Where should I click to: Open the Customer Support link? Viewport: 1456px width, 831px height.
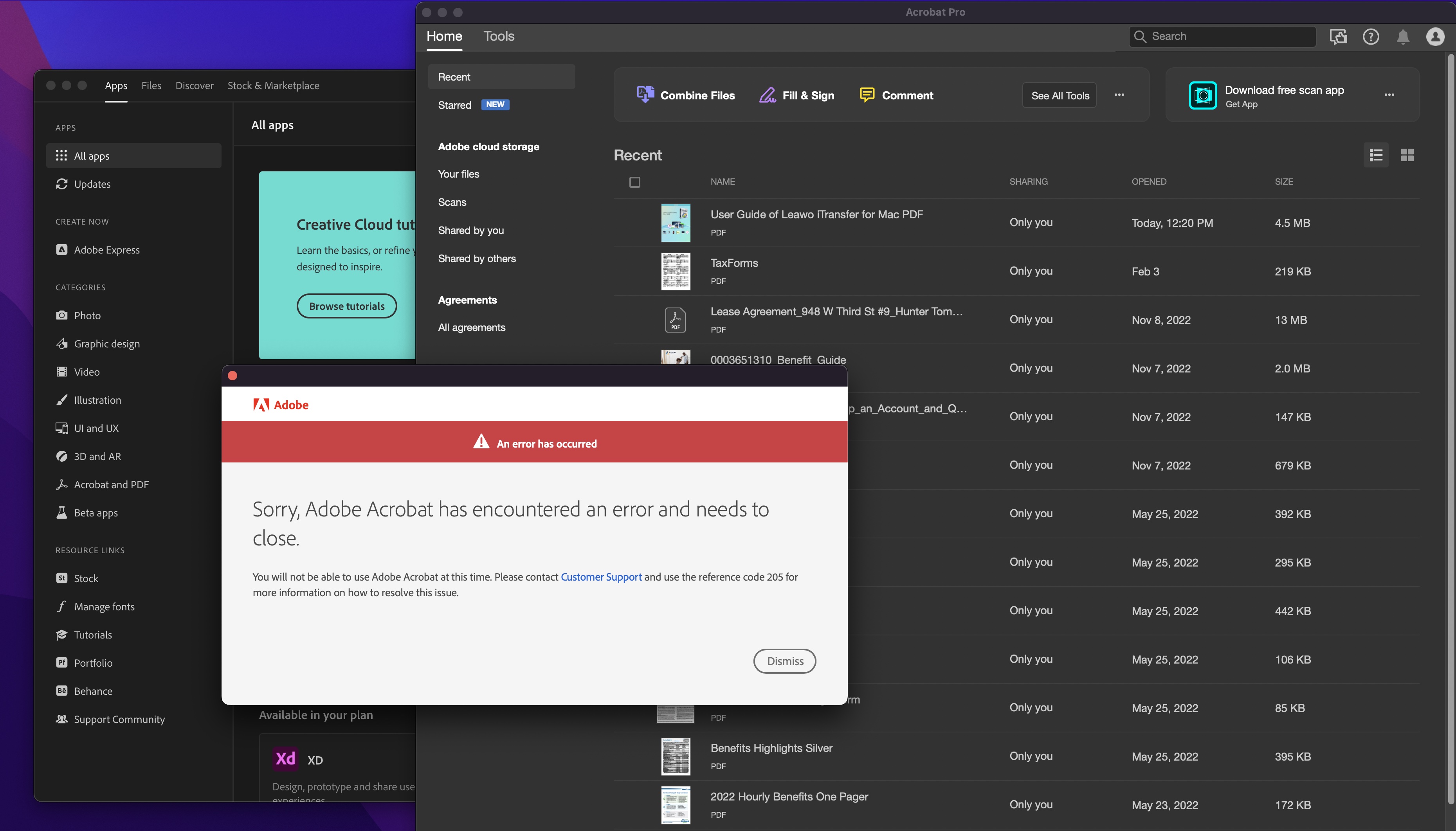click(601, 576)
